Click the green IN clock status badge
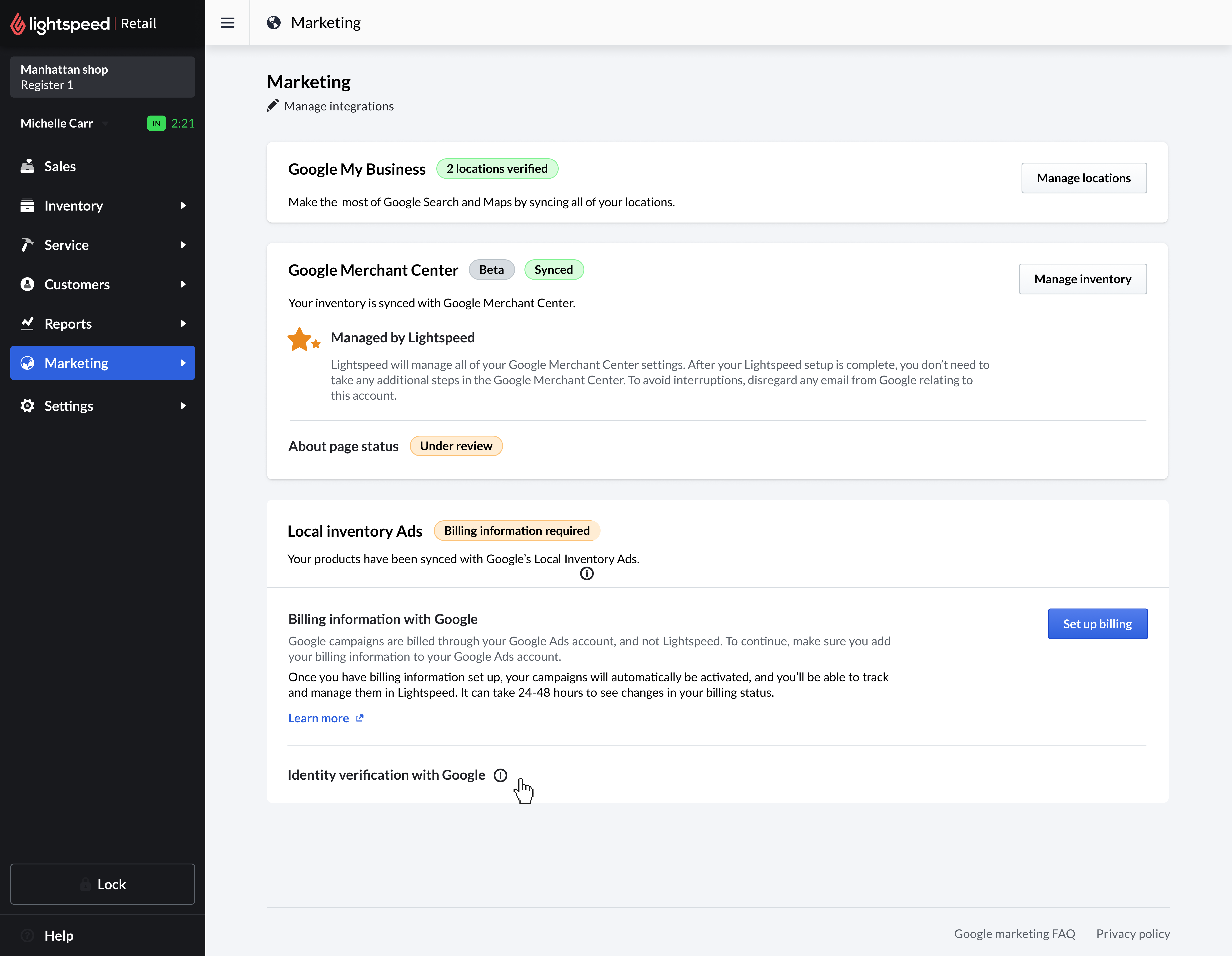Image resolution: width=1232 pixels, height=956 pixels. coord(156,123)
